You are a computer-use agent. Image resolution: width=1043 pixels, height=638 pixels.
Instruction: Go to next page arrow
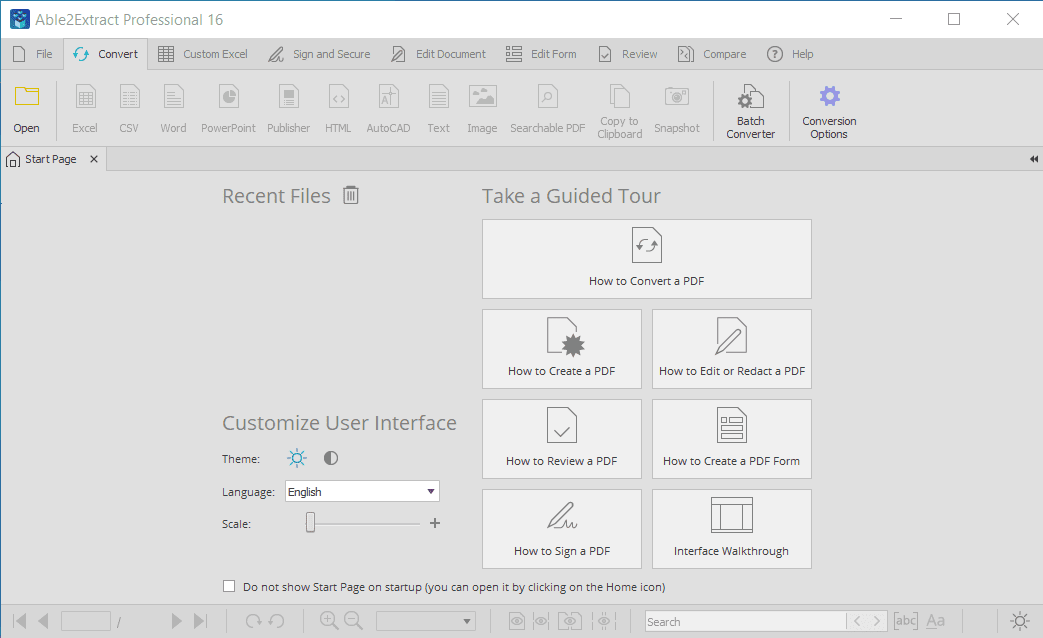[x=176, y=621]
